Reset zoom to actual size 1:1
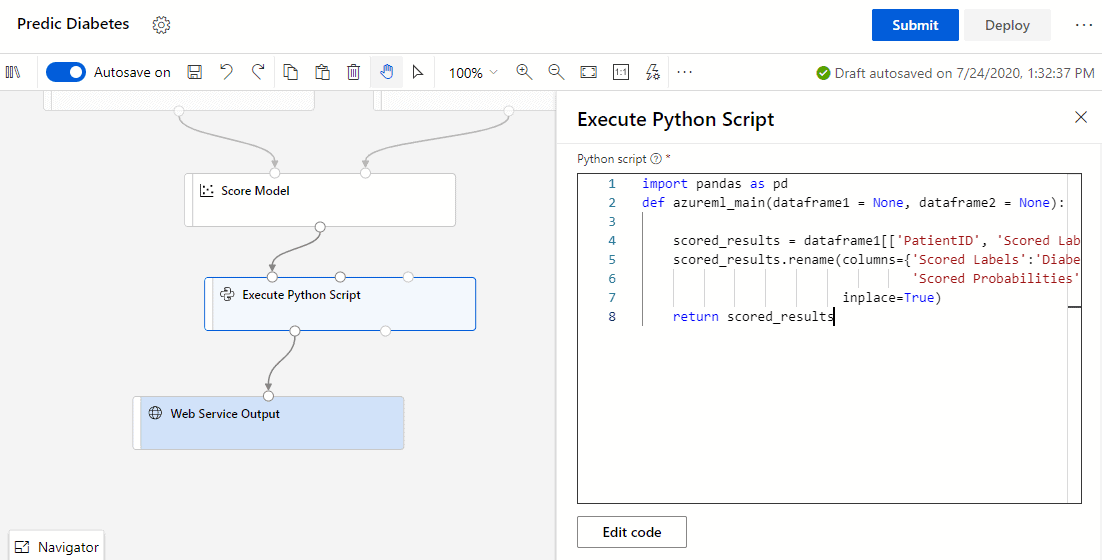Image resolution: width=1102 pixels, height=560 pixels. click(x=621, y=72)
